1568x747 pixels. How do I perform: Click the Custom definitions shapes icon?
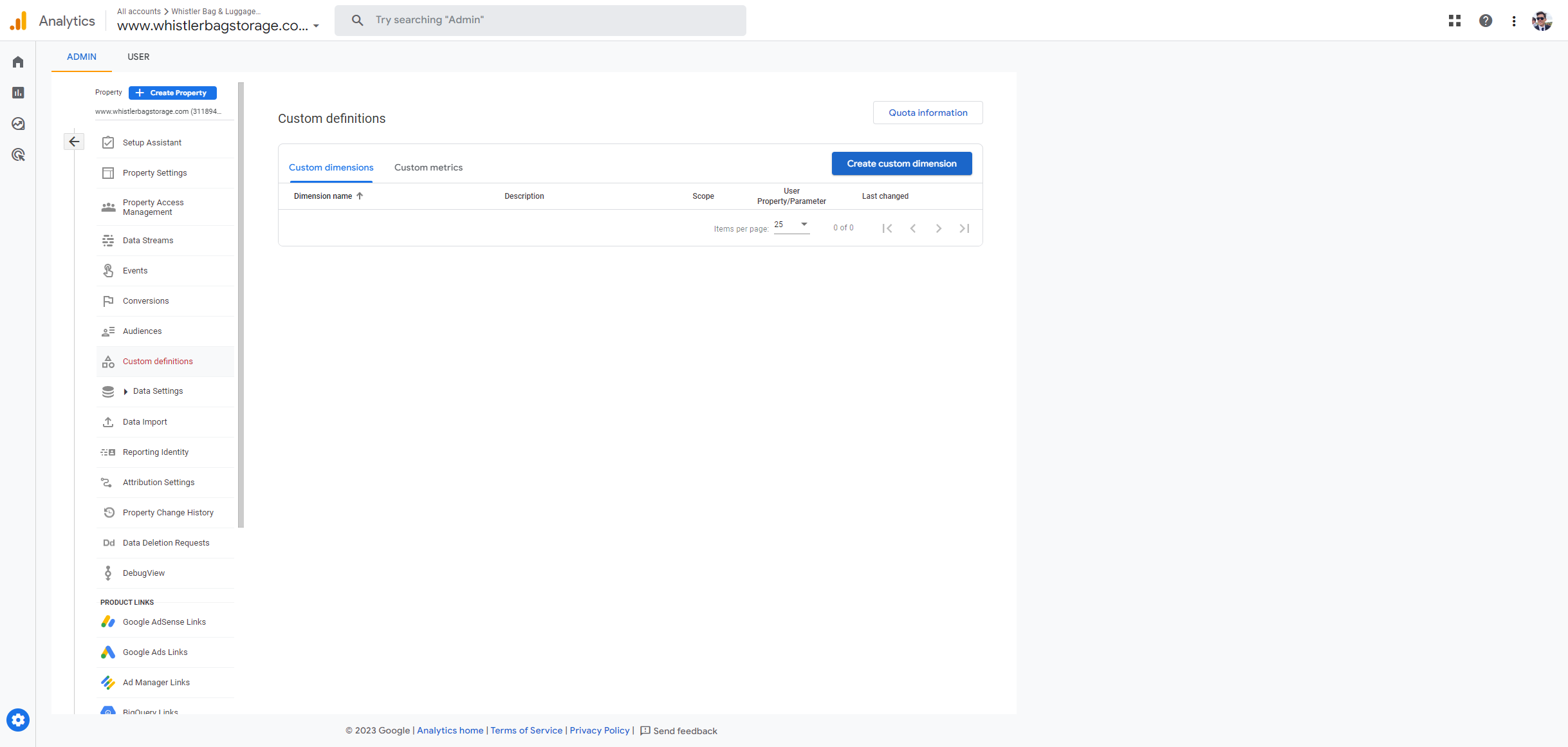[x=108, y=362]
